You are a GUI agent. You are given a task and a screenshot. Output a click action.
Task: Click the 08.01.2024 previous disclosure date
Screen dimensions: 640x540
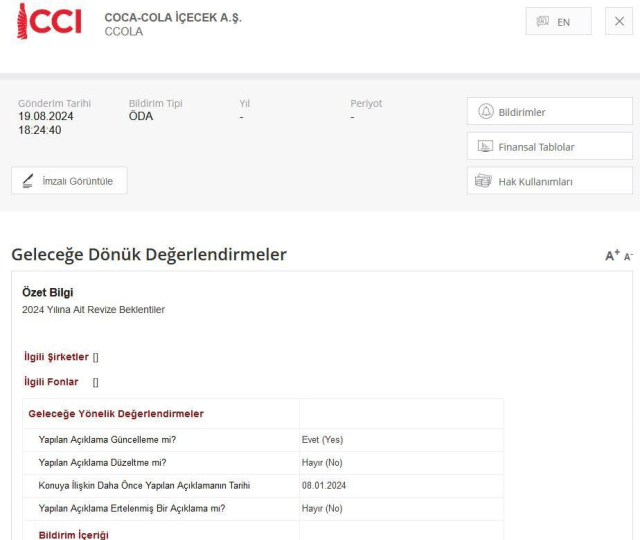(x=324, y=485)
